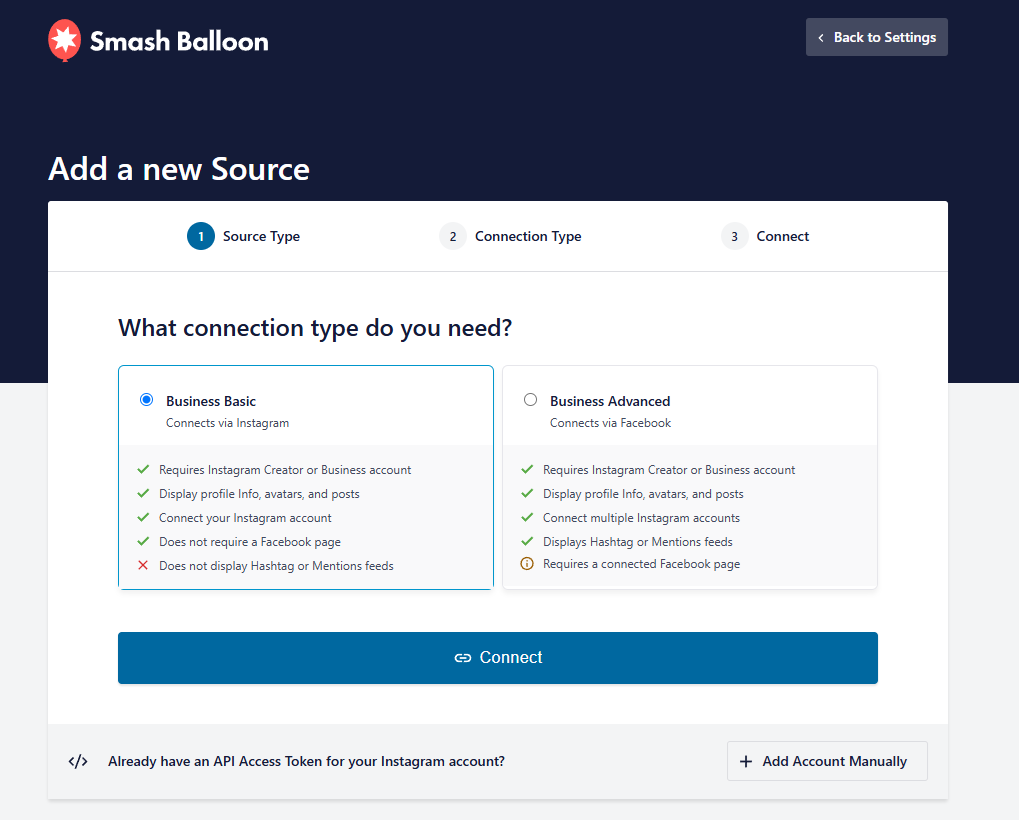Switch to the Connection Type step
Screen dimensions: 1019x820
pyautogui.click(x=528, y=236)
